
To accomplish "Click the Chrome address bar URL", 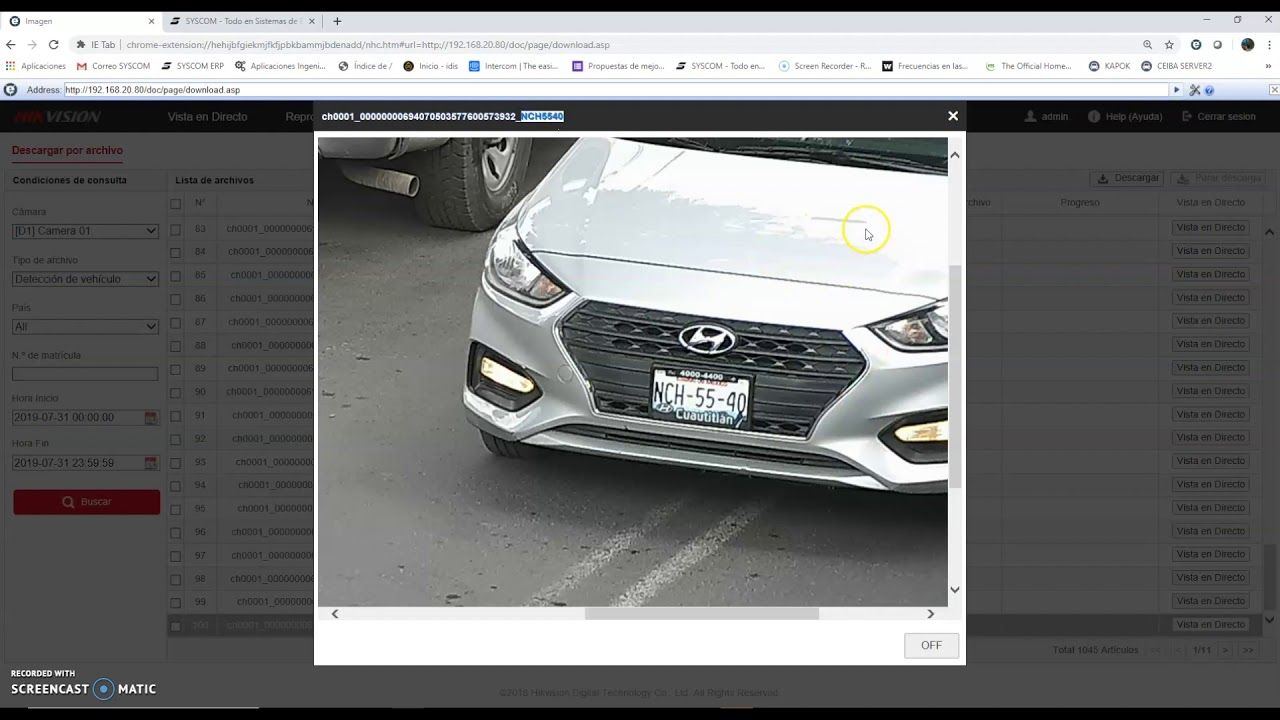I will (x=368, y=45).
